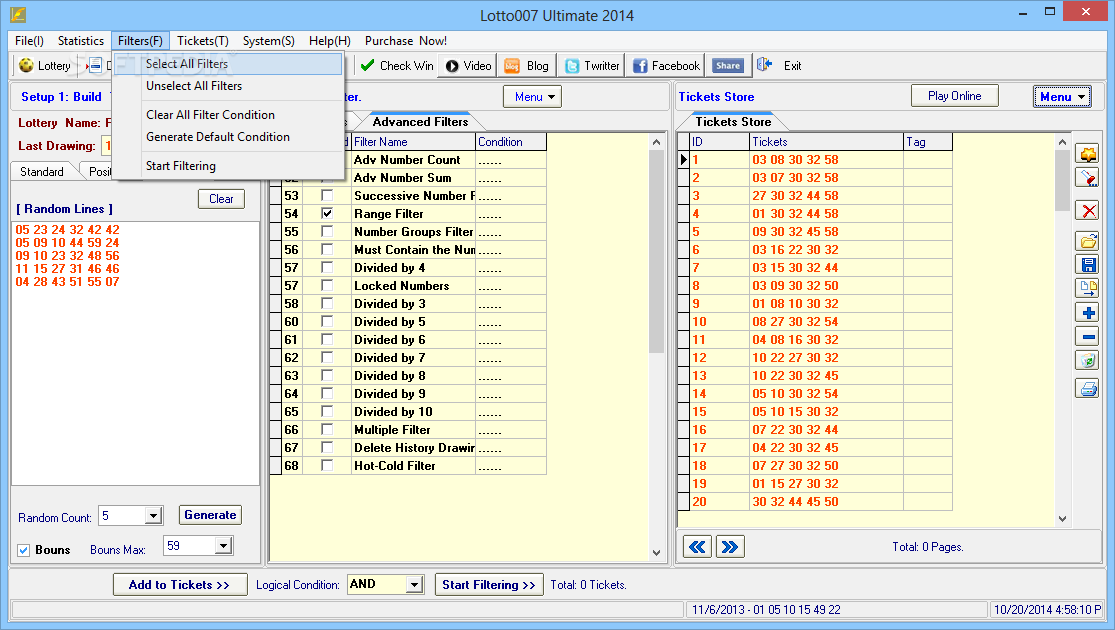This screenshot has width=1115, height=630.
Task: Toggle the Bouns checkbox
Action: (23, 550)
